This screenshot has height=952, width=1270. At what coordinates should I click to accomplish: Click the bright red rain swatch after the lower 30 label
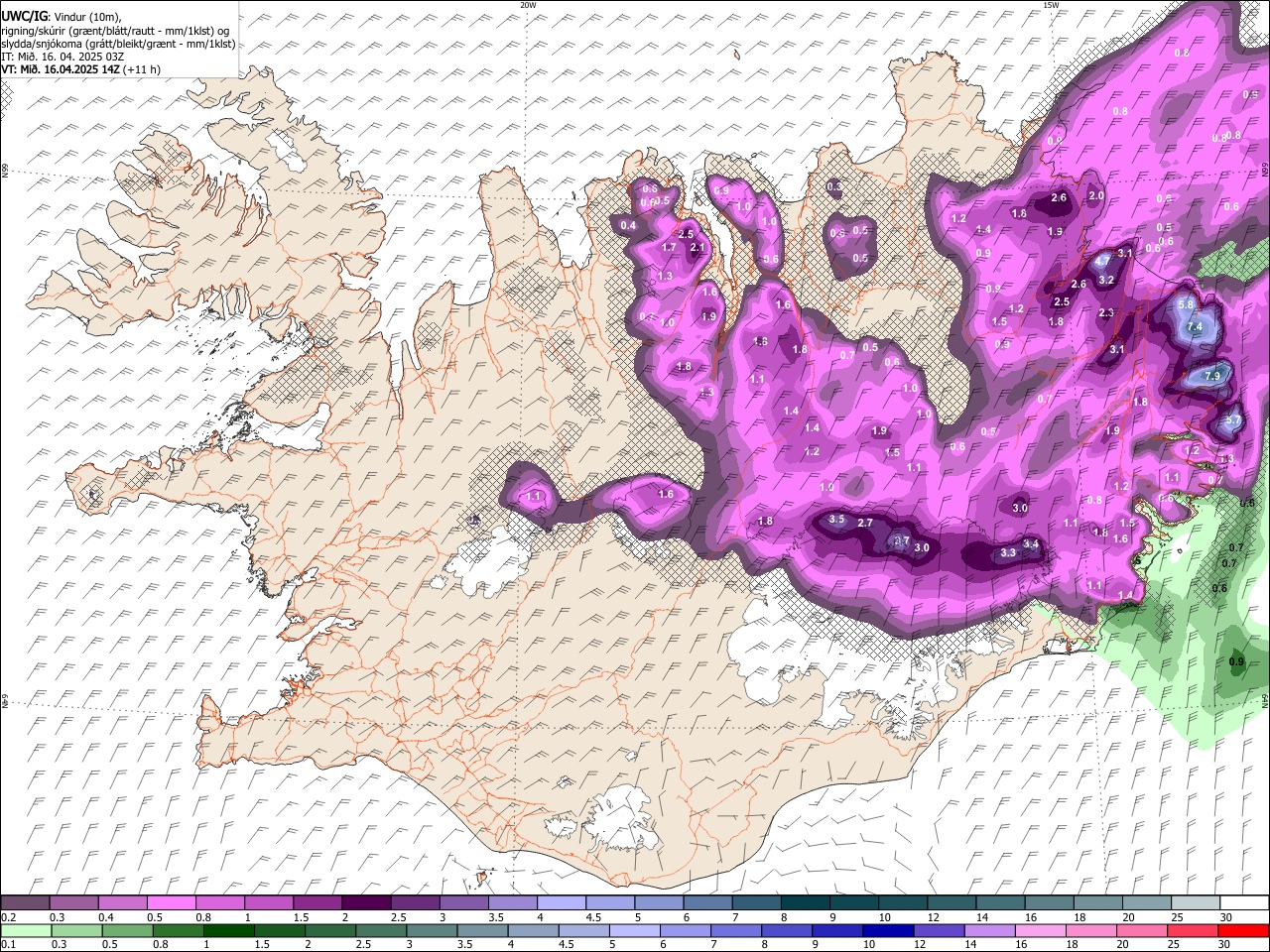[1243, 930]
